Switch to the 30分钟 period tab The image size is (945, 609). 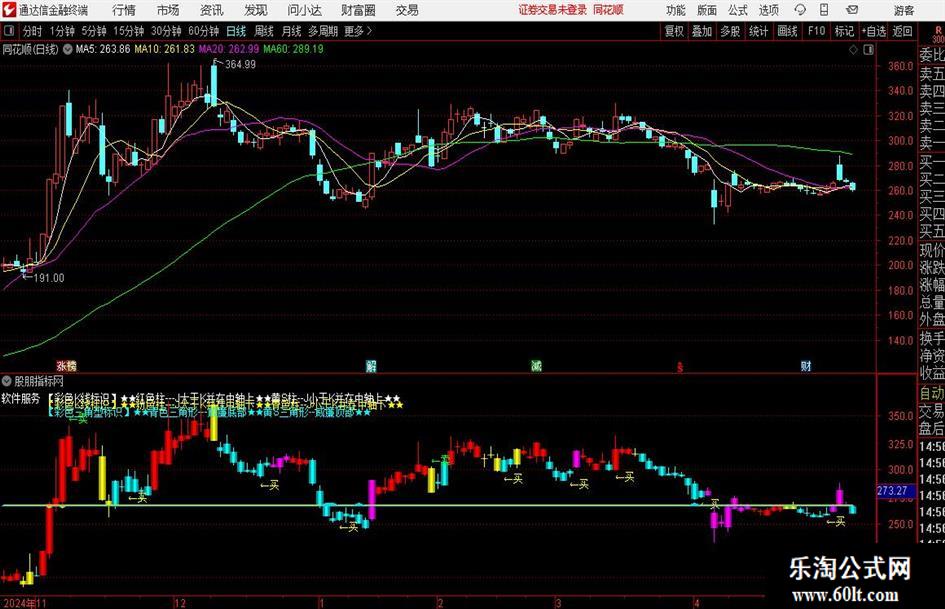[166, 31]
